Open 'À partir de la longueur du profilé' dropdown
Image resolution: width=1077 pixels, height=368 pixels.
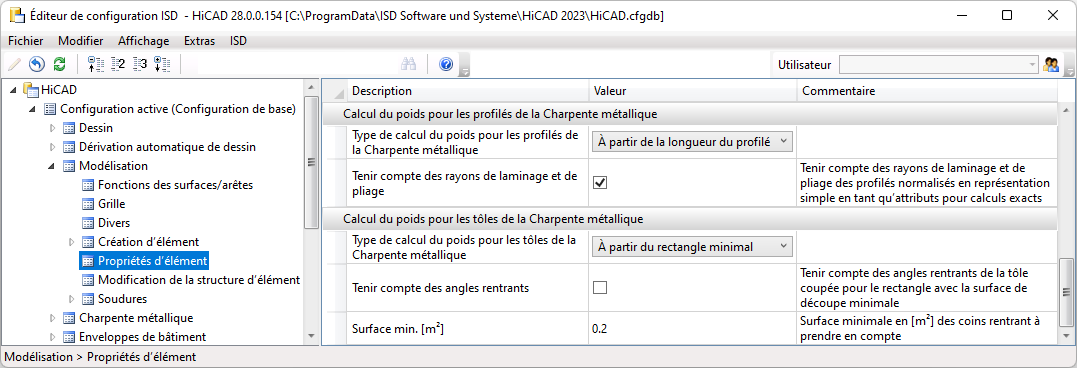coord(692,141)
